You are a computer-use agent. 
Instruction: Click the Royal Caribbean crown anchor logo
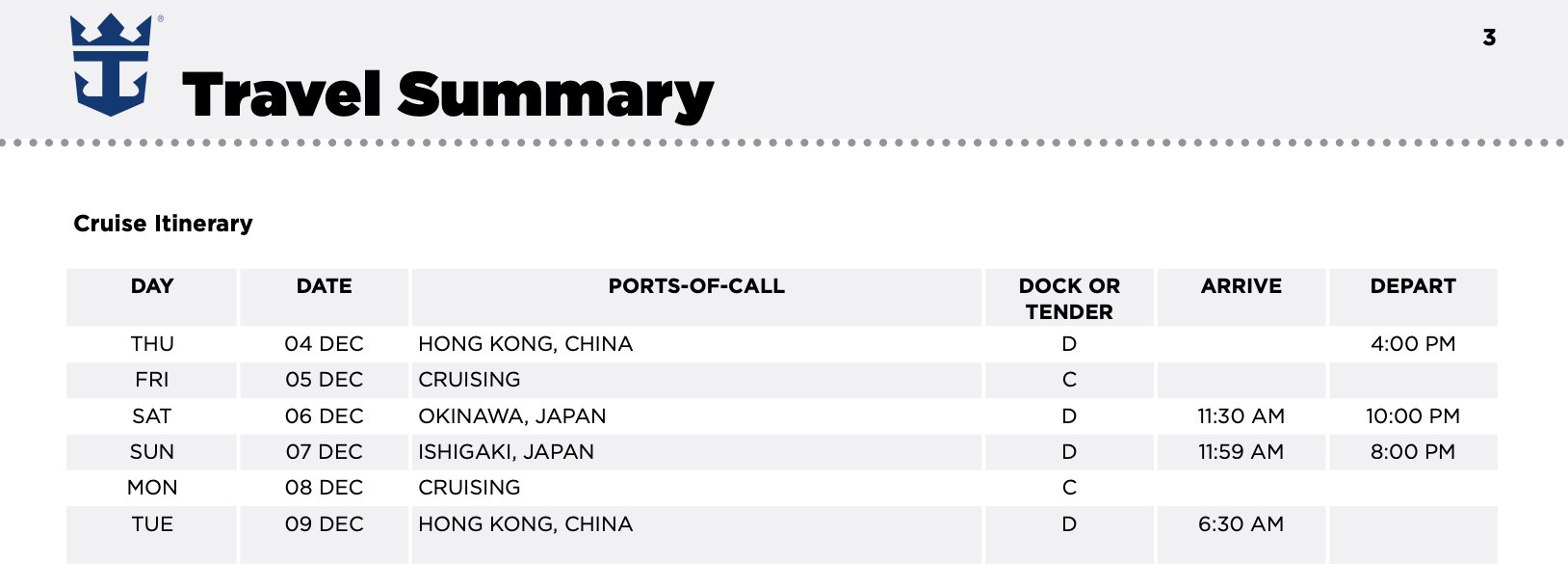tap(112, 66)
